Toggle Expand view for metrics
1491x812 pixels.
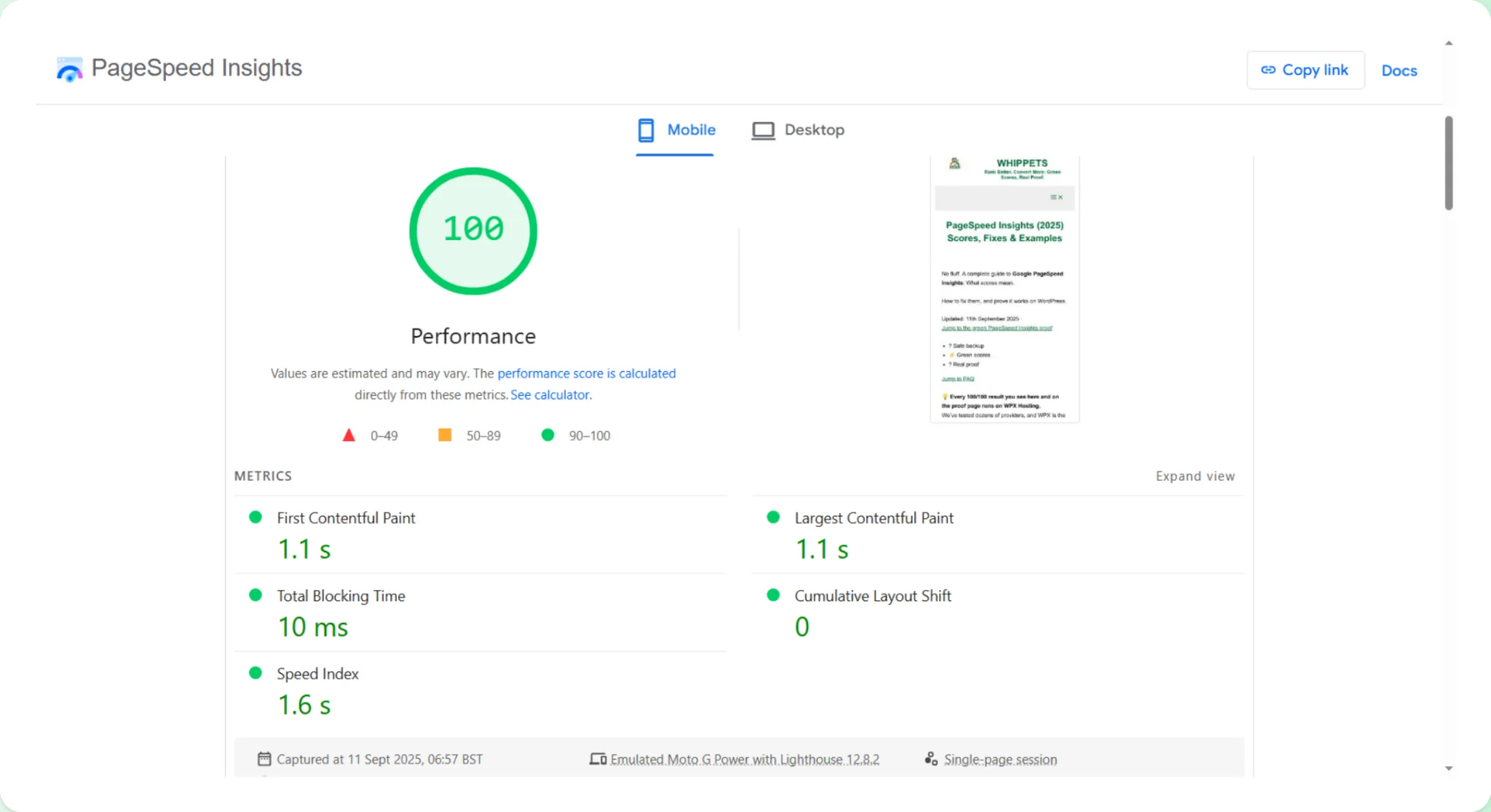(x=1195, y=476)
